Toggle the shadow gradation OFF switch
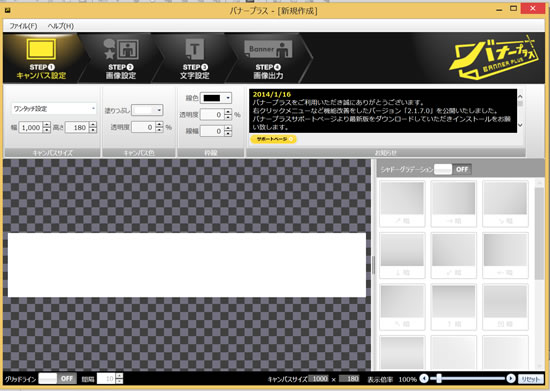The height and width of the screenshot is (391, 550). pos(452,169)
